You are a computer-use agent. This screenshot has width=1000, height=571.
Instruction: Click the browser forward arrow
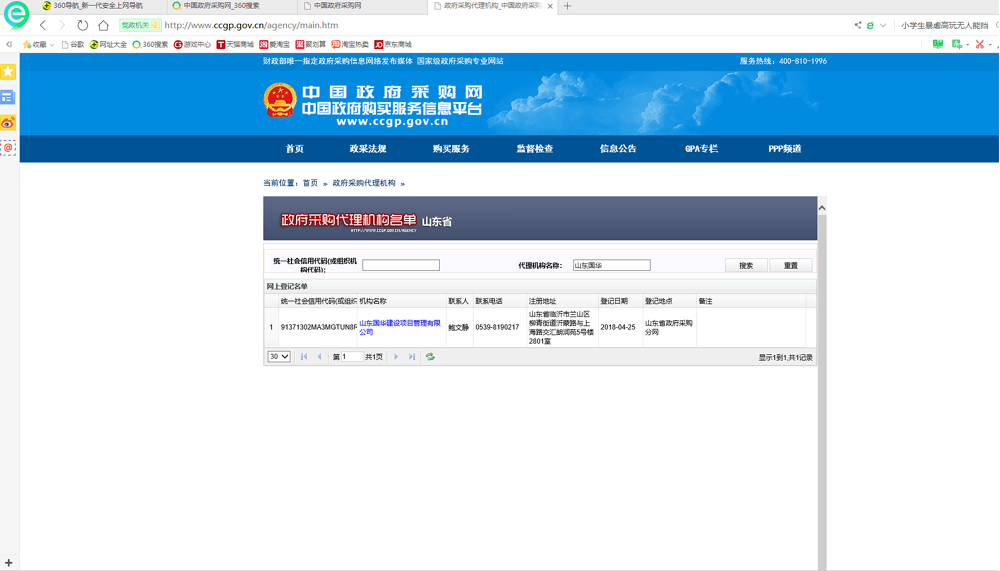click(x=62, y=25)
